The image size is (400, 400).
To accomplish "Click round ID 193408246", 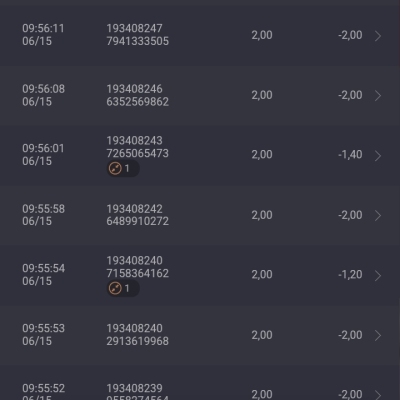I will tap(134, 89).
